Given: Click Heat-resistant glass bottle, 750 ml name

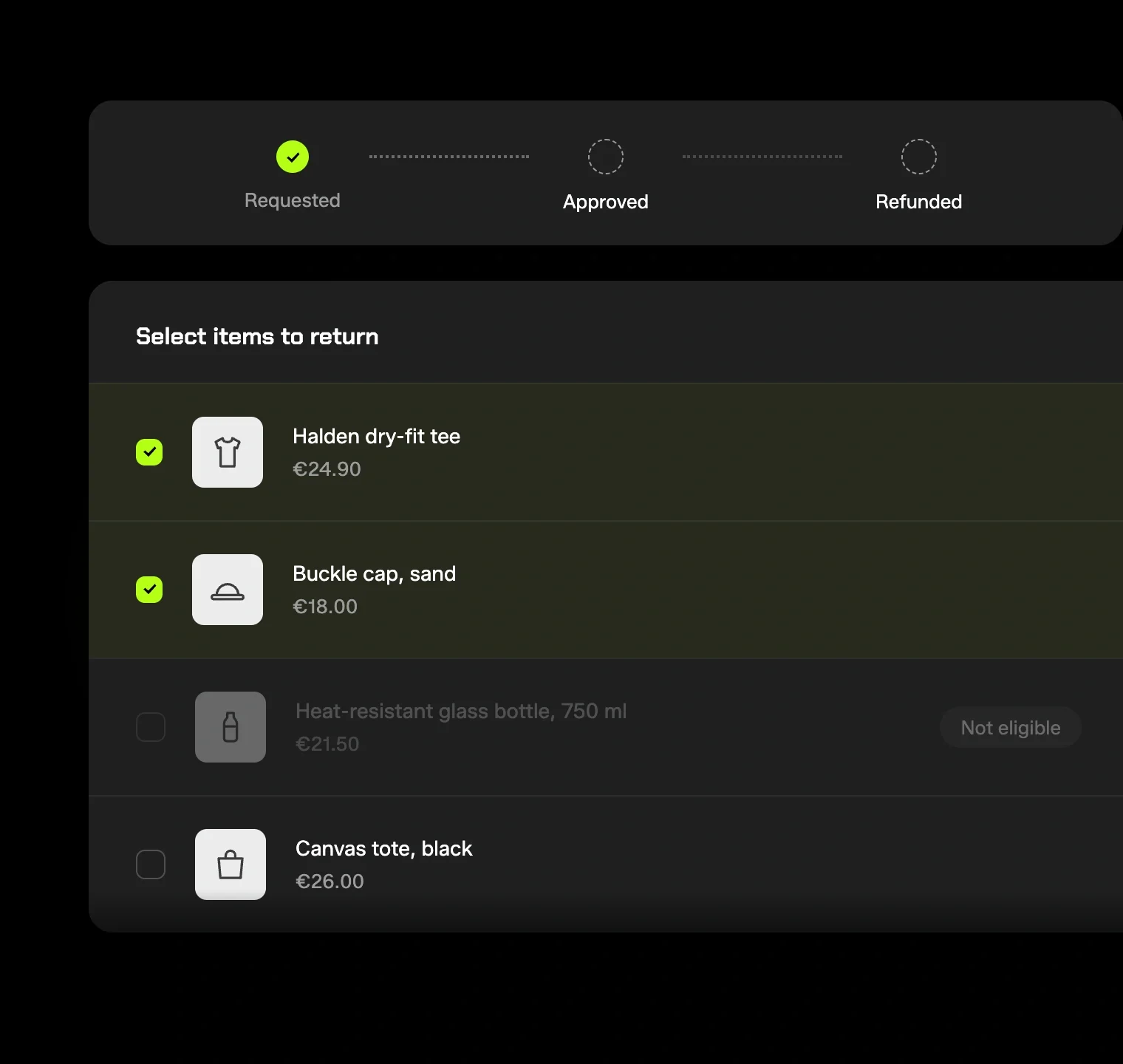Looking at the screenshot, I should pyautogui.click(x=461, y=712).
